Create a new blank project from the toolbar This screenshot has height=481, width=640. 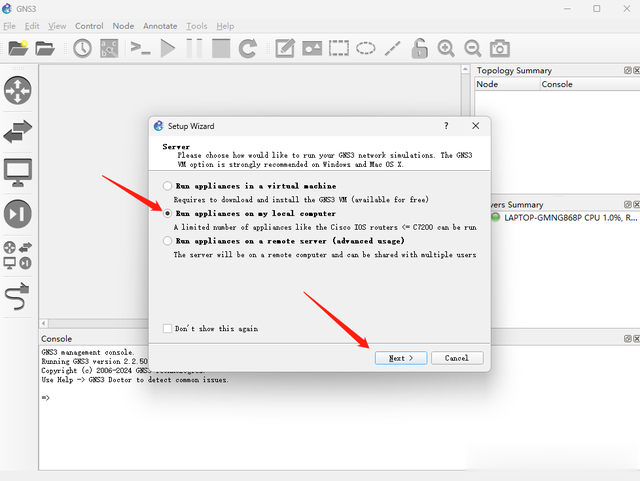[18, 48]
